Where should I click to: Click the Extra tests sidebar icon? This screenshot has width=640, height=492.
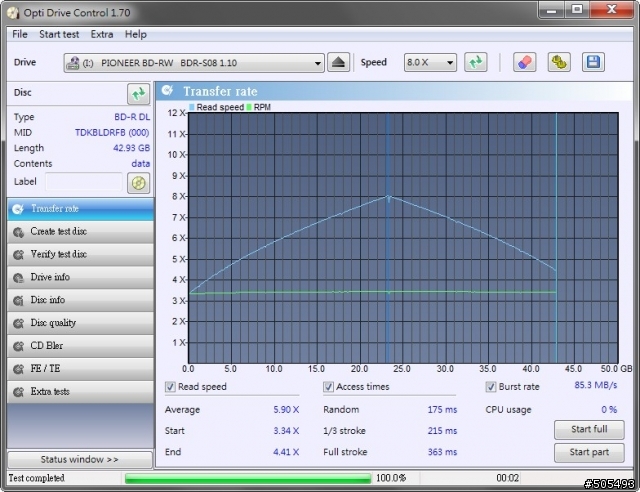click(x=18, y=392)
